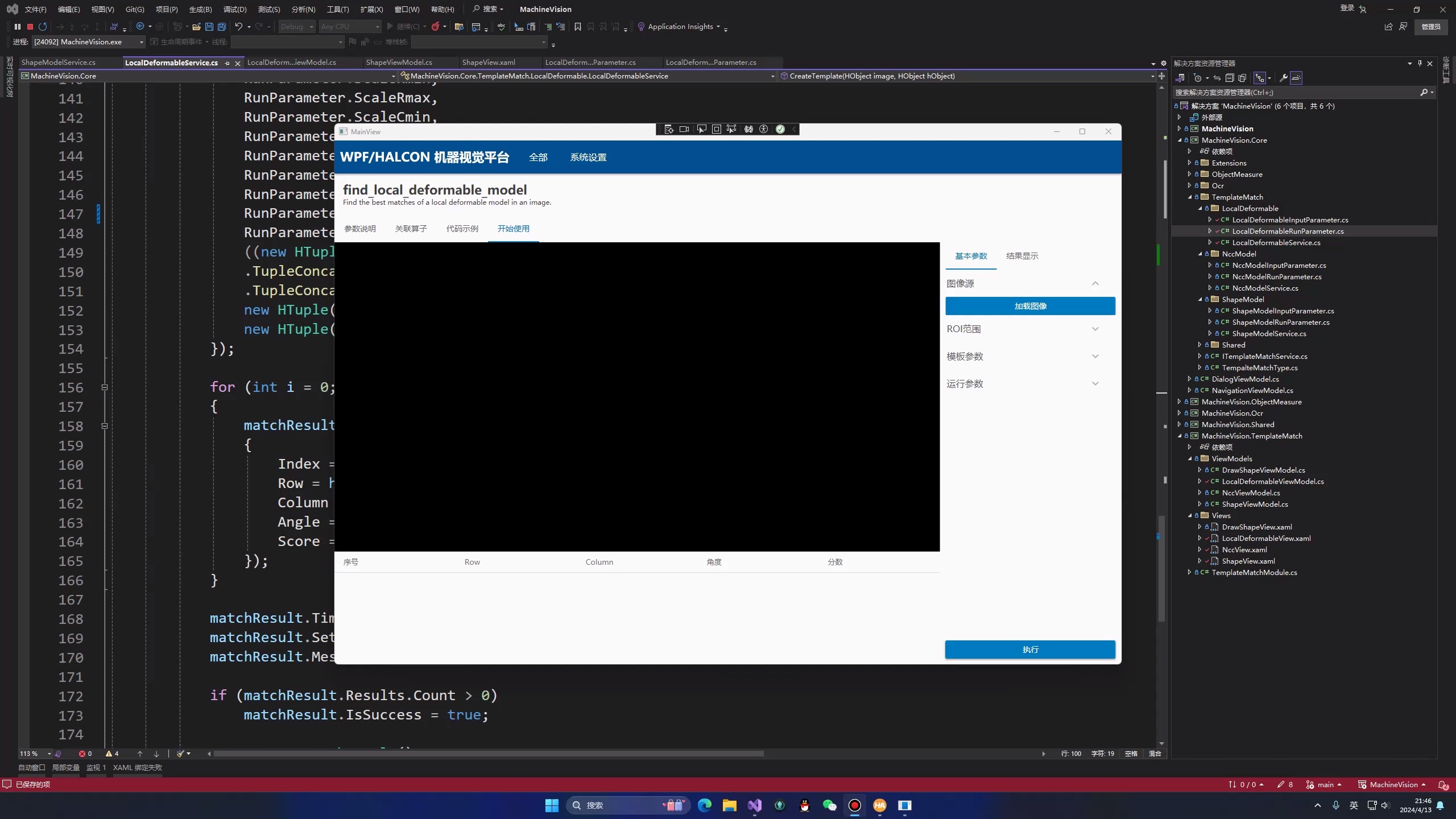Open NccViewModel.cs in Solution Explorer
This screenshot has height=819, width=1456.
(1251, 493)
